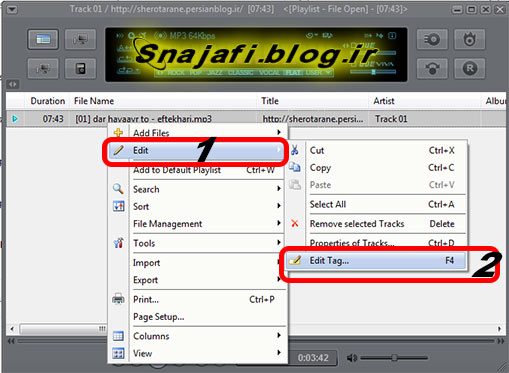The width and height of the screenshot is (509, 373).
Task: Click the red X icon beside Remove
Action: tap(295, 223)
